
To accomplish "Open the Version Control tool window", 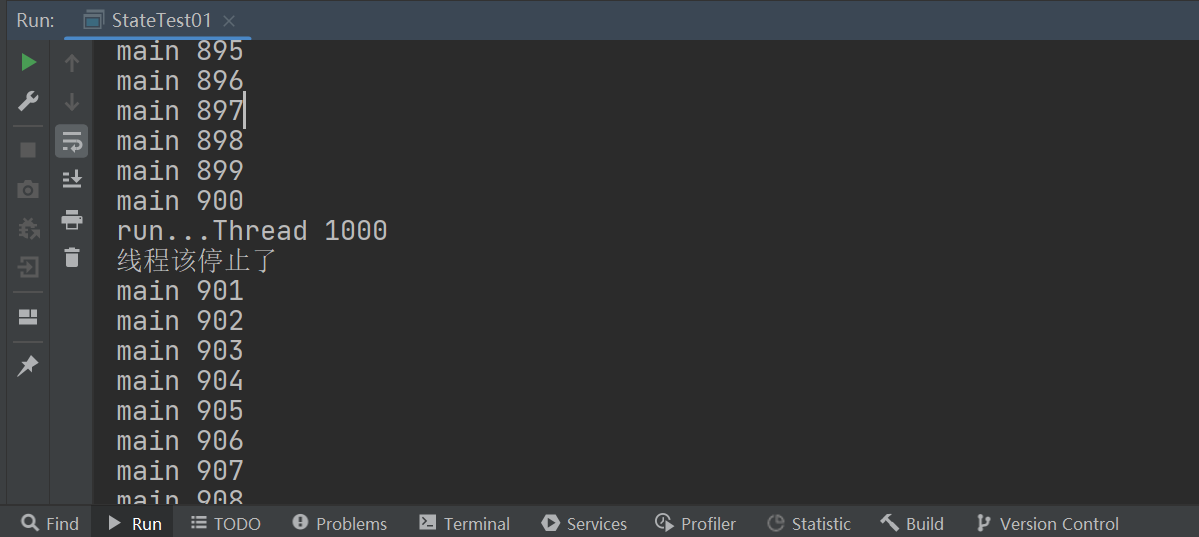I will click(x=1047, y=523).
